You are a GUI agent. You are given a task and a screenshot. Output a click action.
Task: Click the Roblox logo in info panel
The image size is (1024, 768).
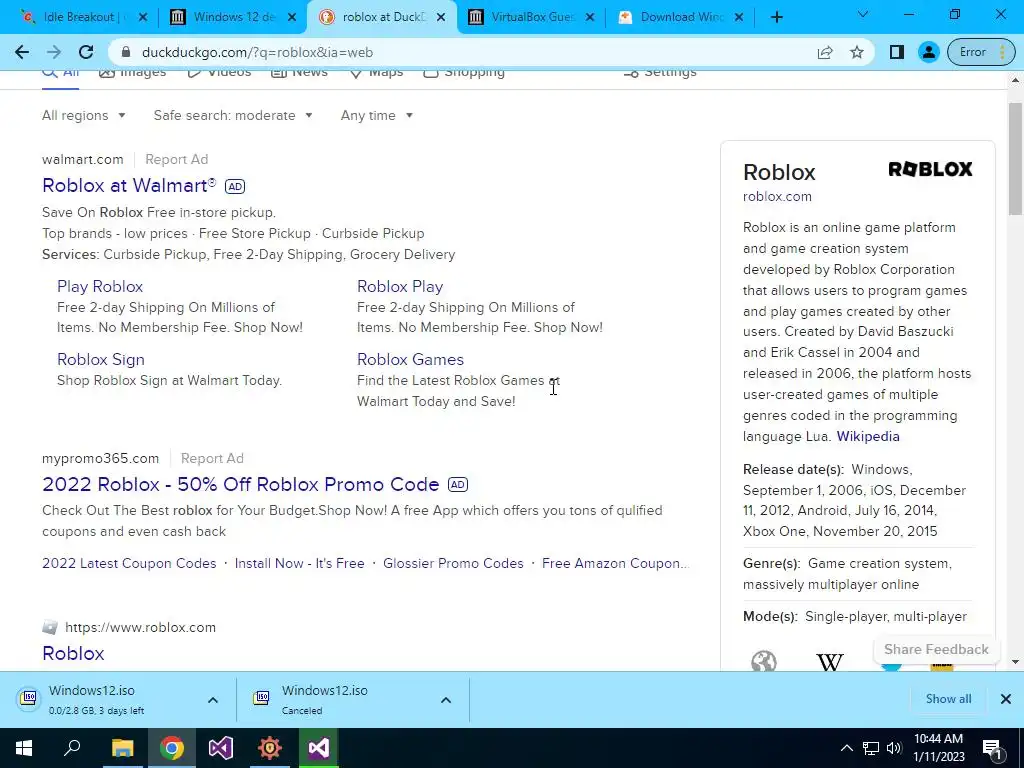click(x=930, y=170)
